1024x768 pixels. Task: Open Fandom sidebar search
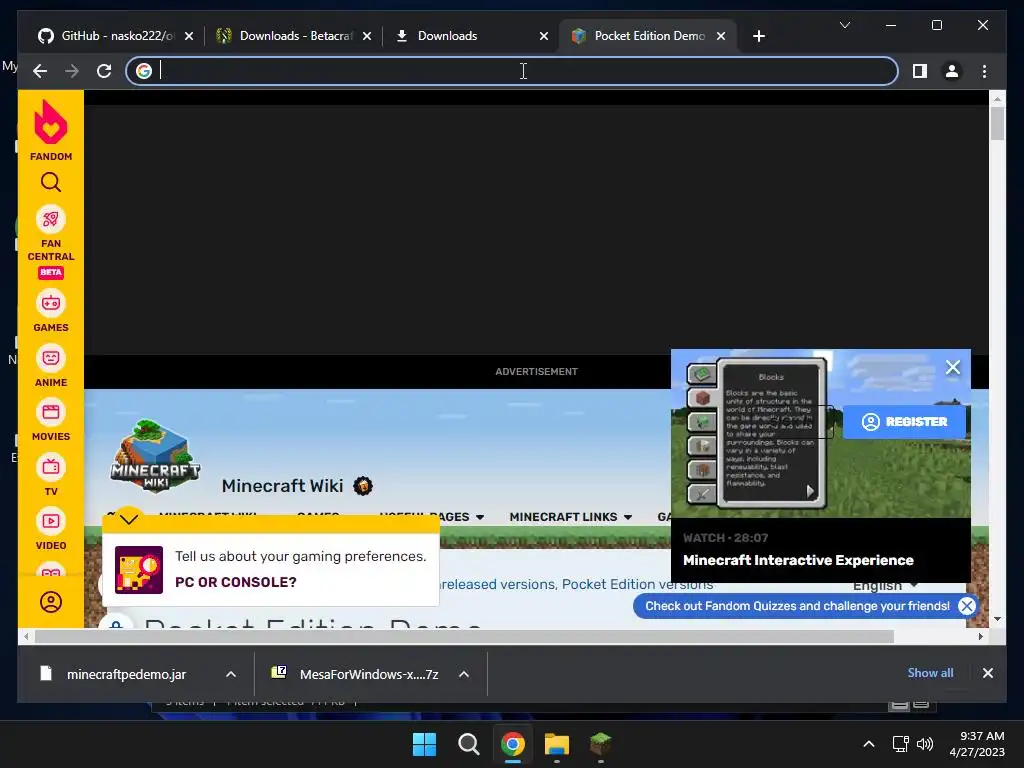tap(50, 182)
